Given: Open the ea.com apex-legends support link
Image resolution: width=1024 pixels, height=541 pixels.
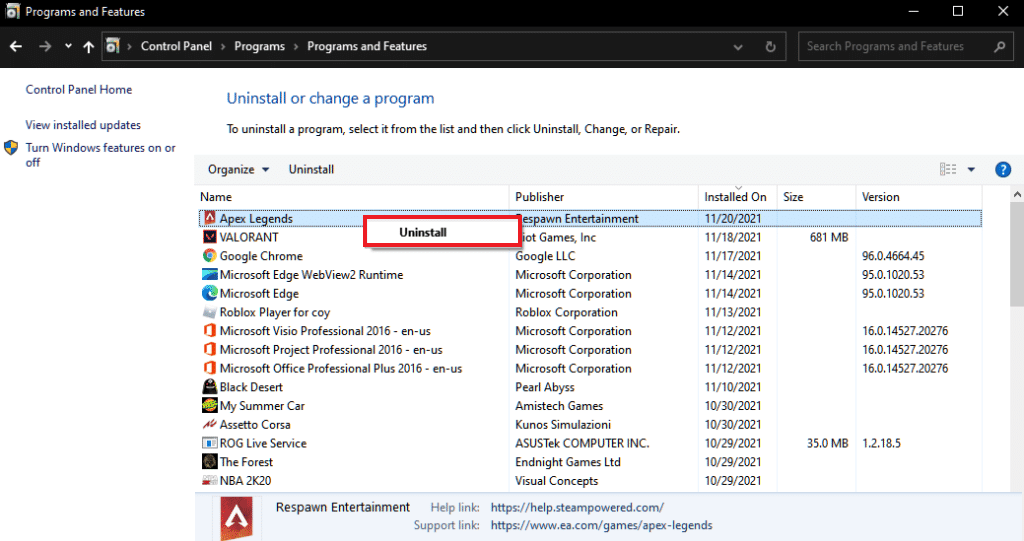Looking at the screenshot, I should click(601, 525).
